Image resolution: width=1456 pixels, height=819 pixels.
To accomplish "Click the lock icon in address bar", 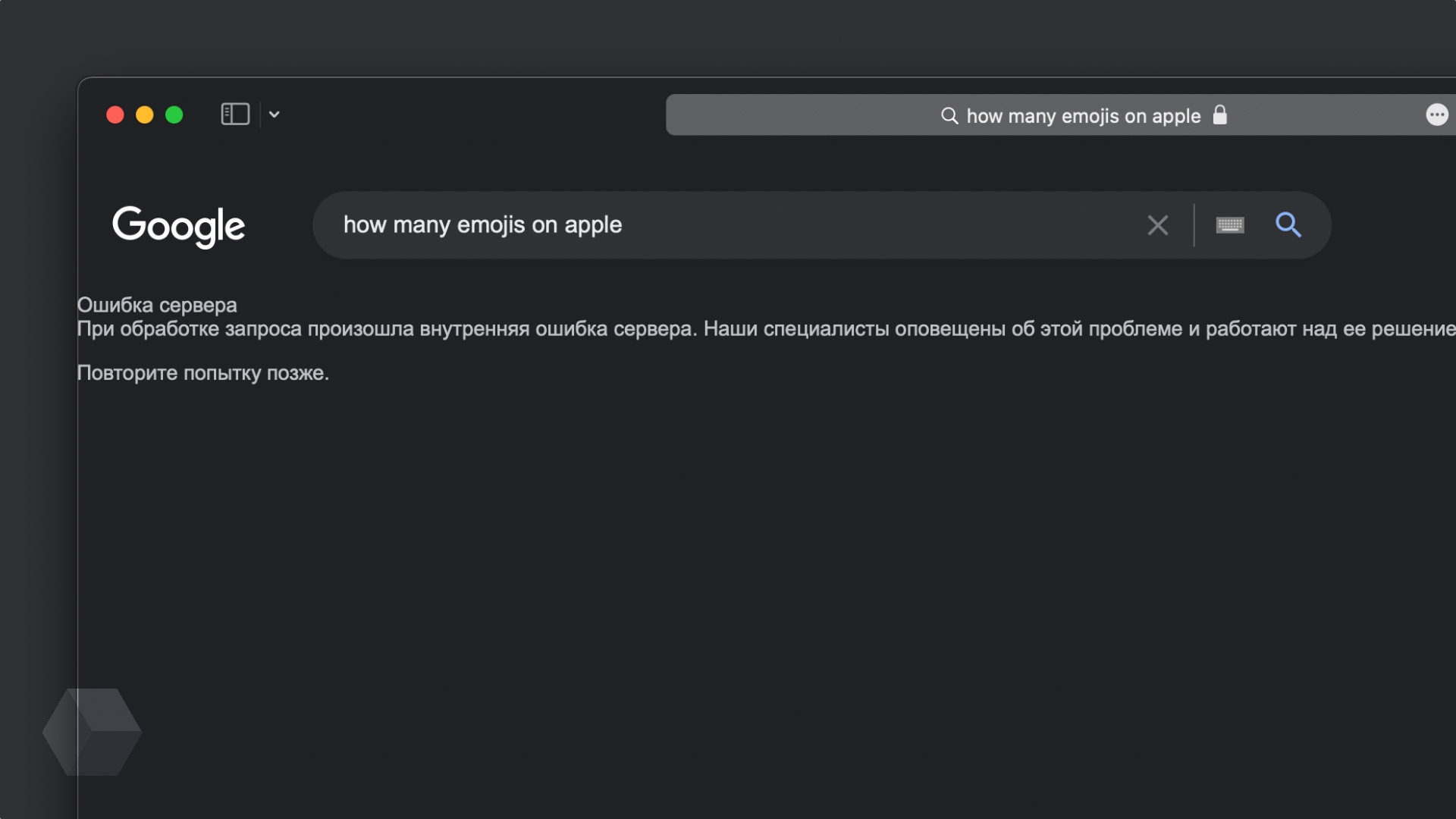I will point(1219,115).
